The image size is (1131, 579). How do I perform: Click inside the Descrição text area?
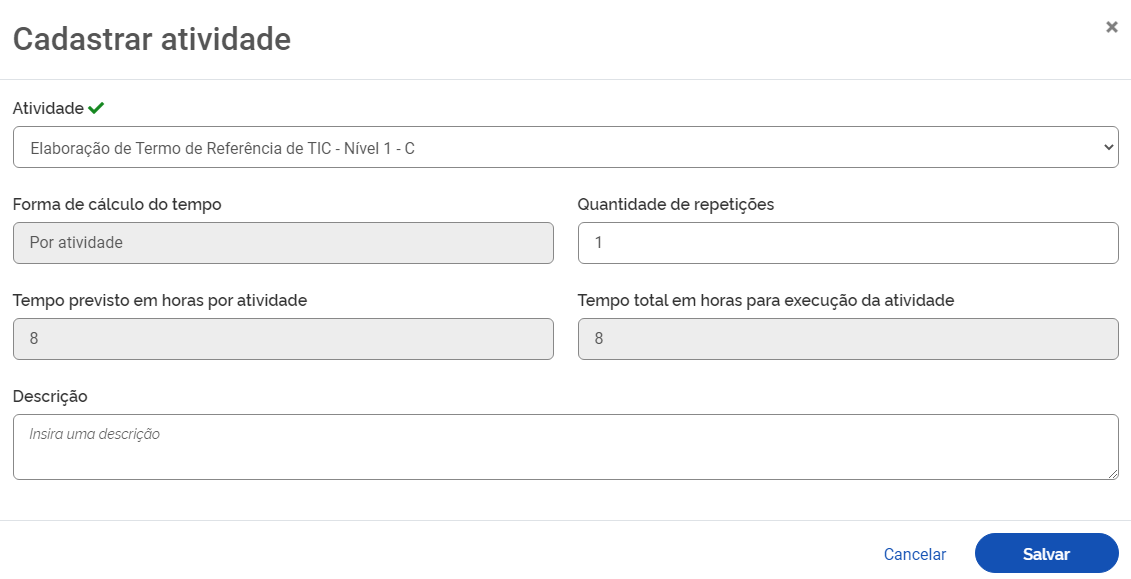[565, 447]
